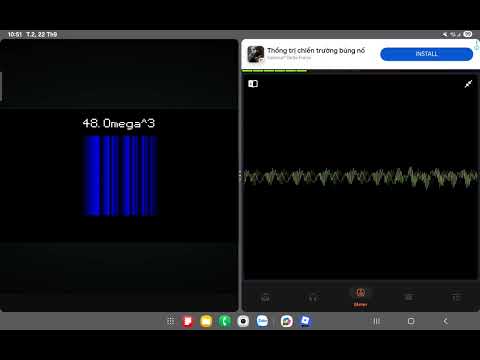Open the first bottom navigation tab

pos(265,297)
